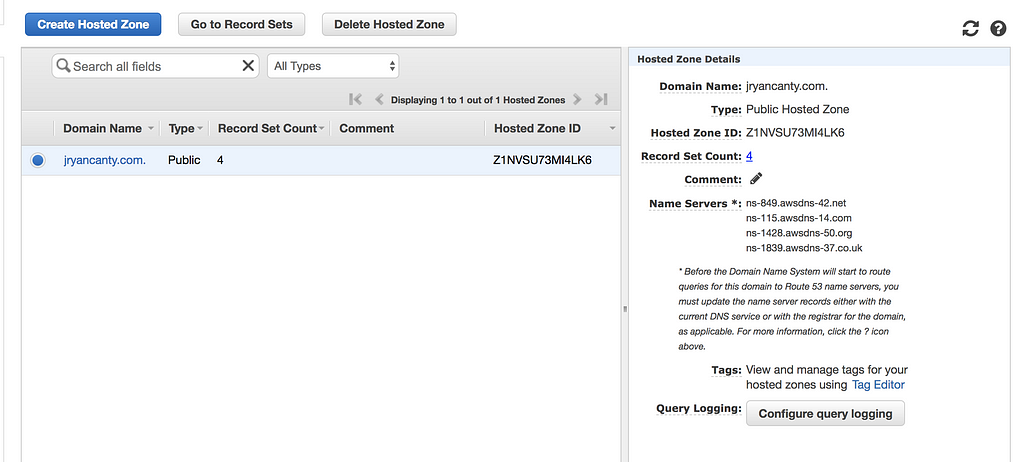Screen dimensions: 1024x462
Task: Open the All Types dropdown
Action: 333,66
